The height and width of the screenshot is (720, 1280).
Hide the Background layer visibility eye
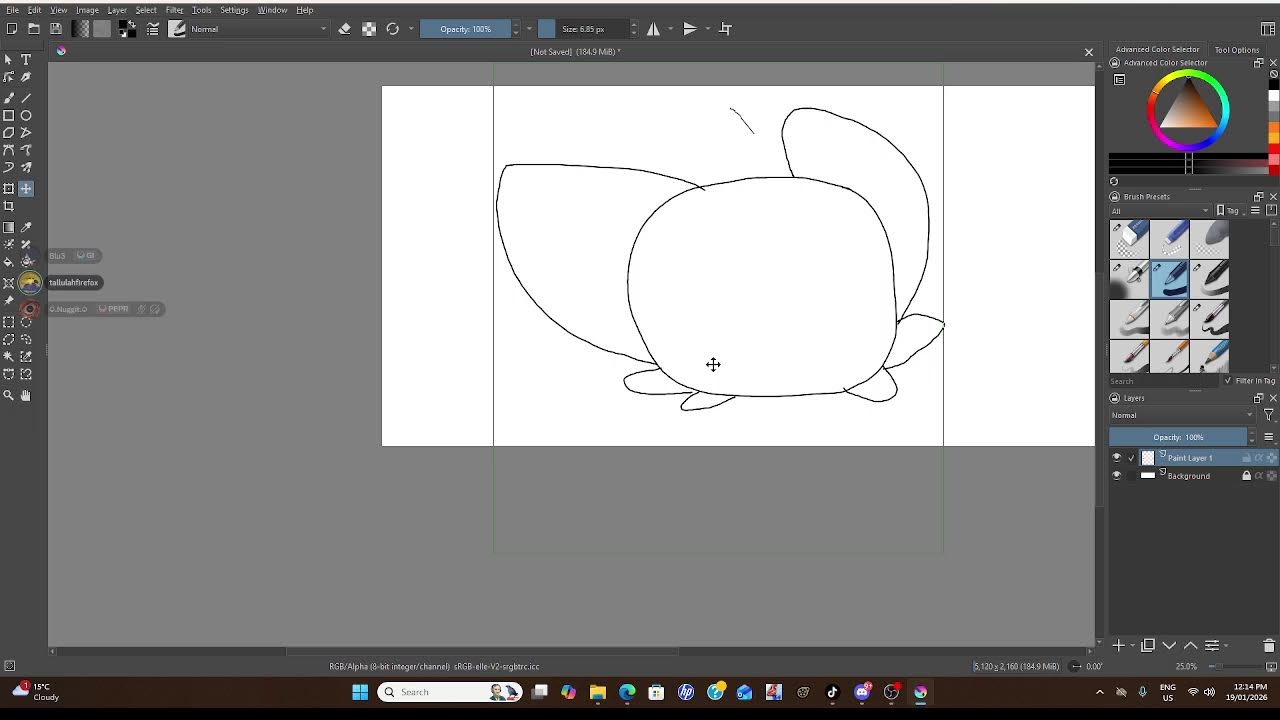tap(1117, 476)
